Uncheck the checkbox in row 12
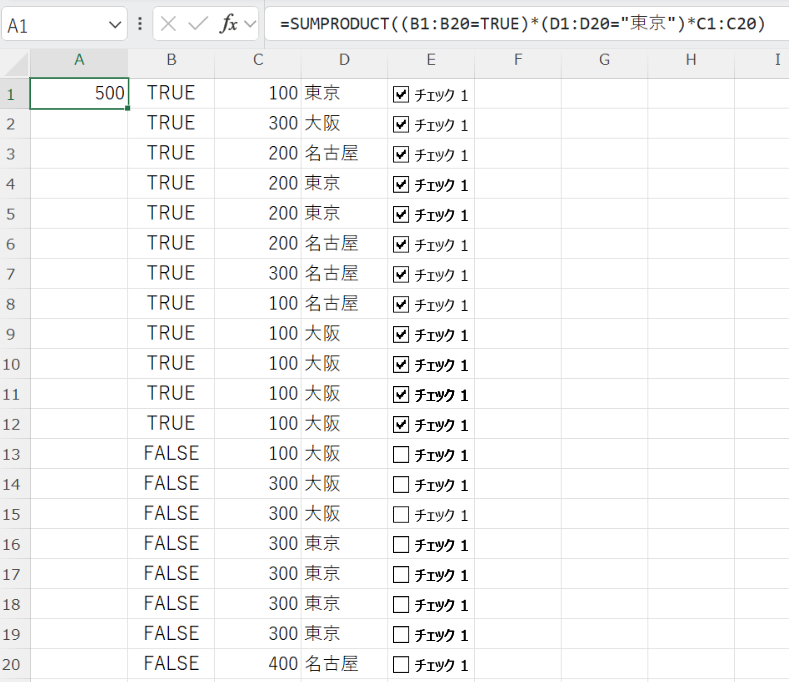This screenshot has width=789, height=682. 402,424
